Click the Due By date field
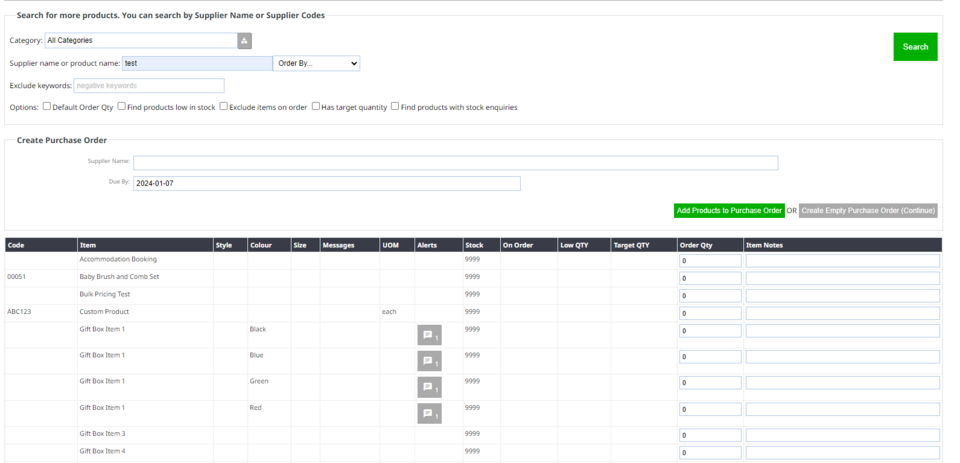960x463 pixels. pos(327,184)
